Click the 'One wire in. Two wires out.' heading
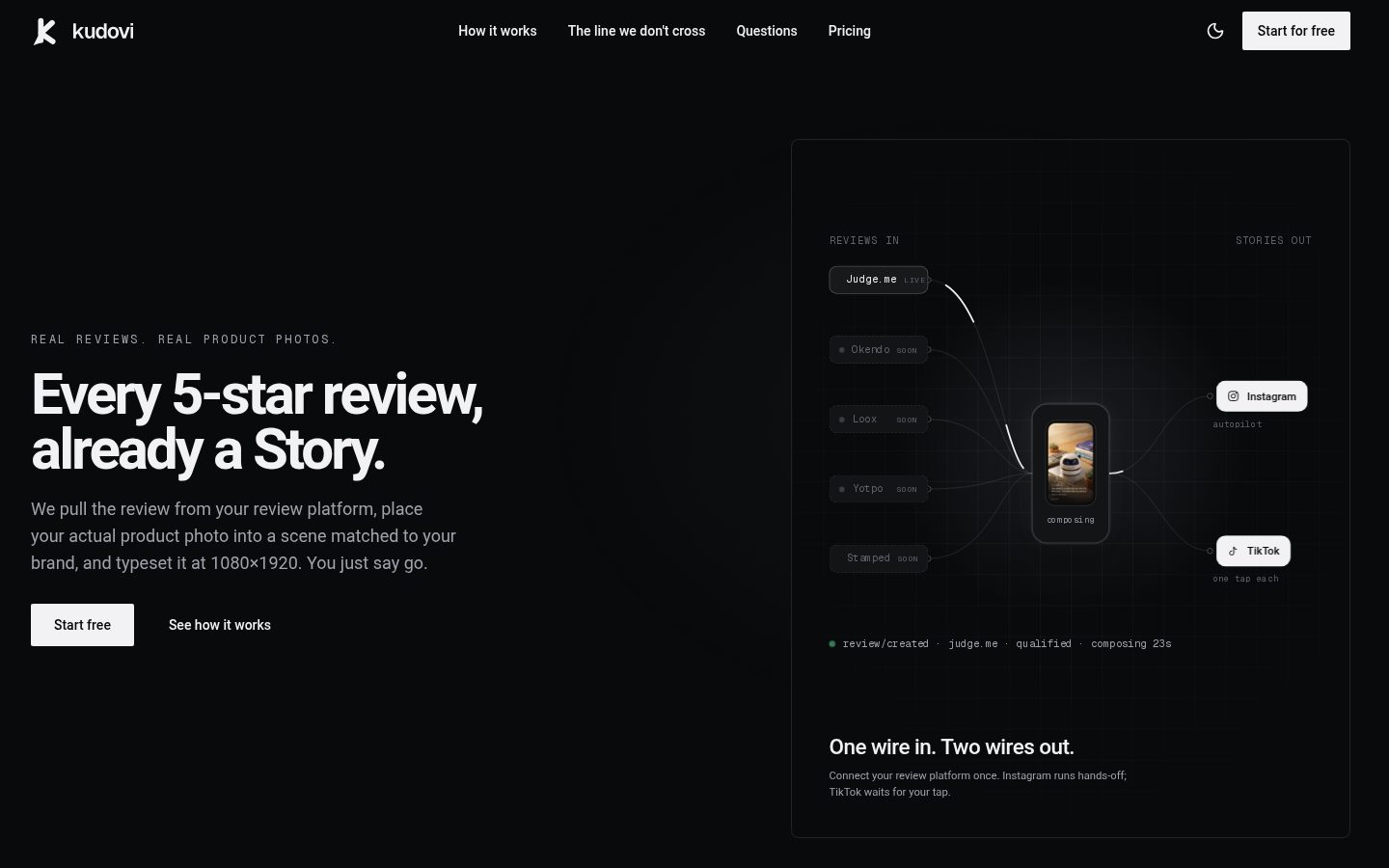Screen dimensions: 1389x868 point(951,746)
